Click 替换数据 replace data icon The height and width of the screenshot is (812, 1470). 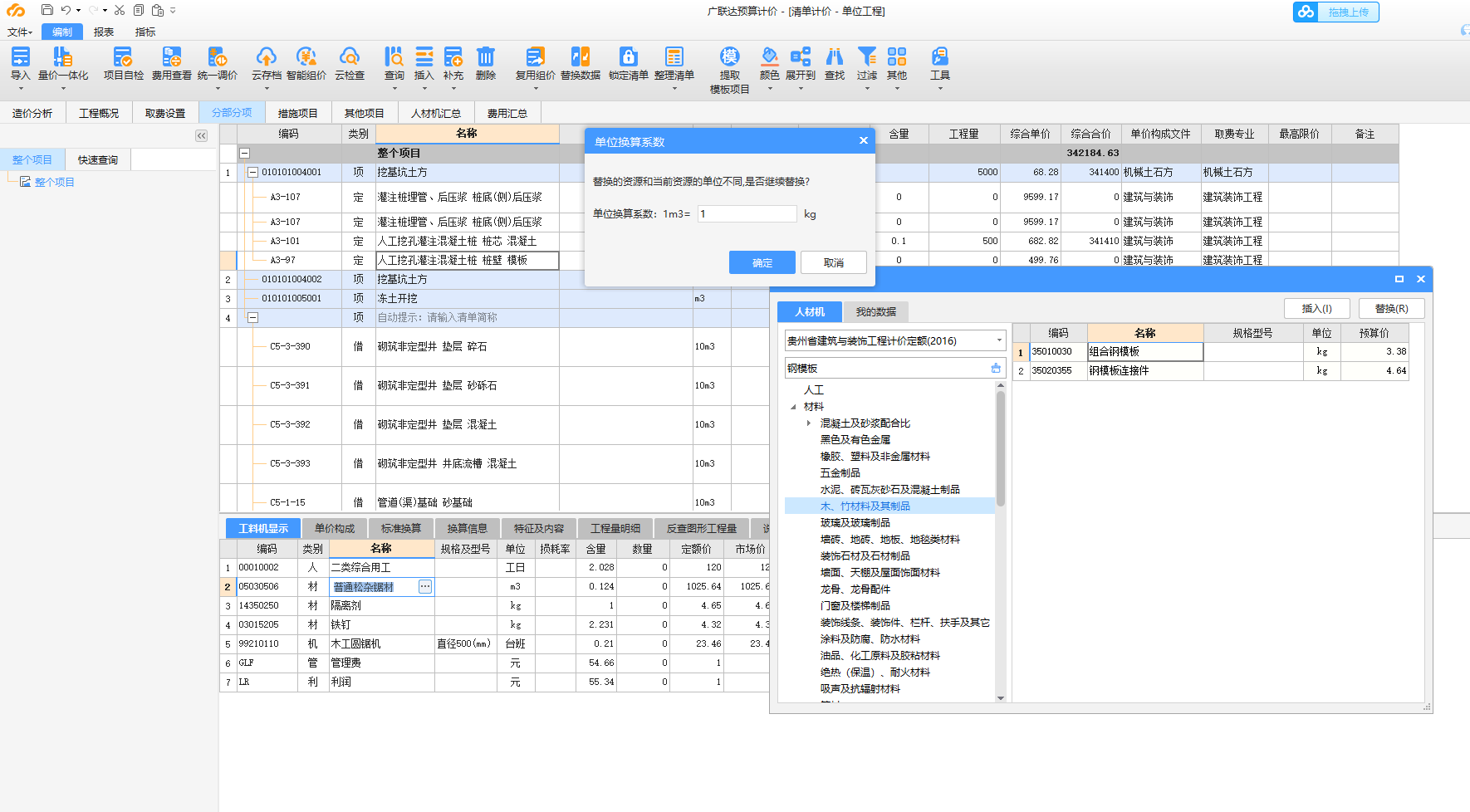tap(580, 56)
